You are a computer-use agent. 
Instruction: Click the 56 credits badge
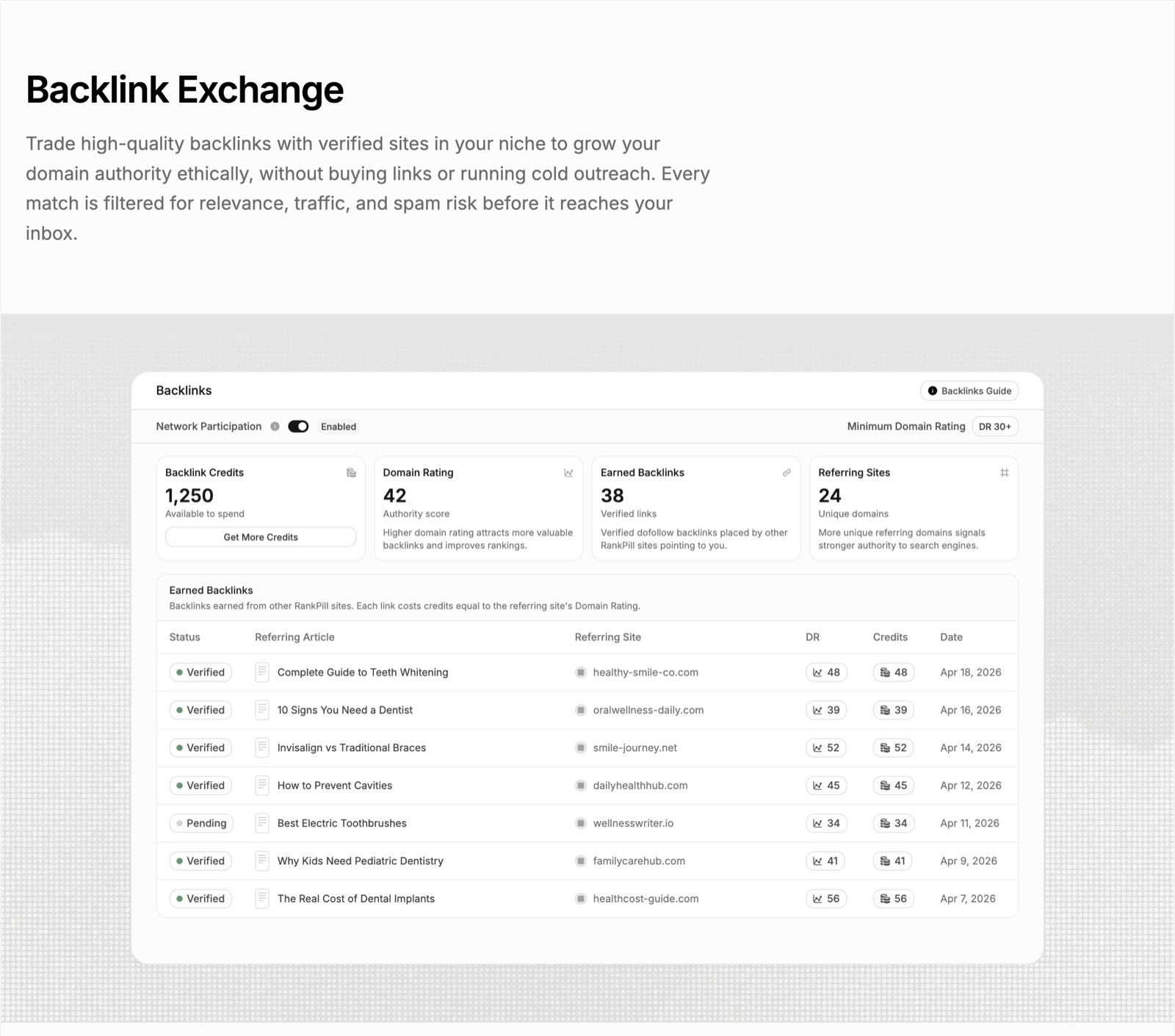click(893, 899)
